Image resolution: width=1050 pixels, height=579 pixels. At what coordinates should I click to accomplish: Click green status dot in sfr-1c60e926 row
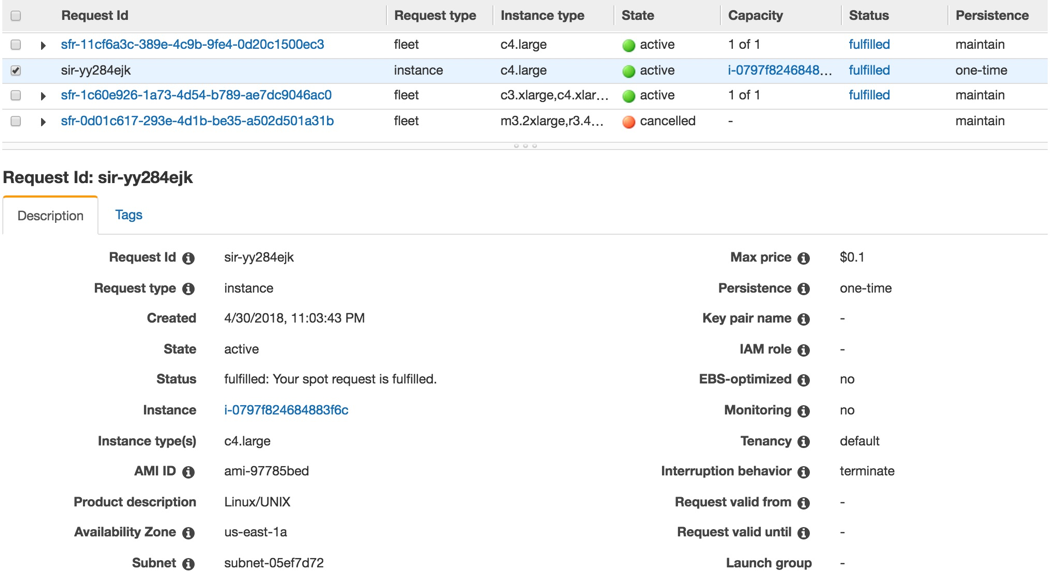pyautogui.click(x=628, y=96)
